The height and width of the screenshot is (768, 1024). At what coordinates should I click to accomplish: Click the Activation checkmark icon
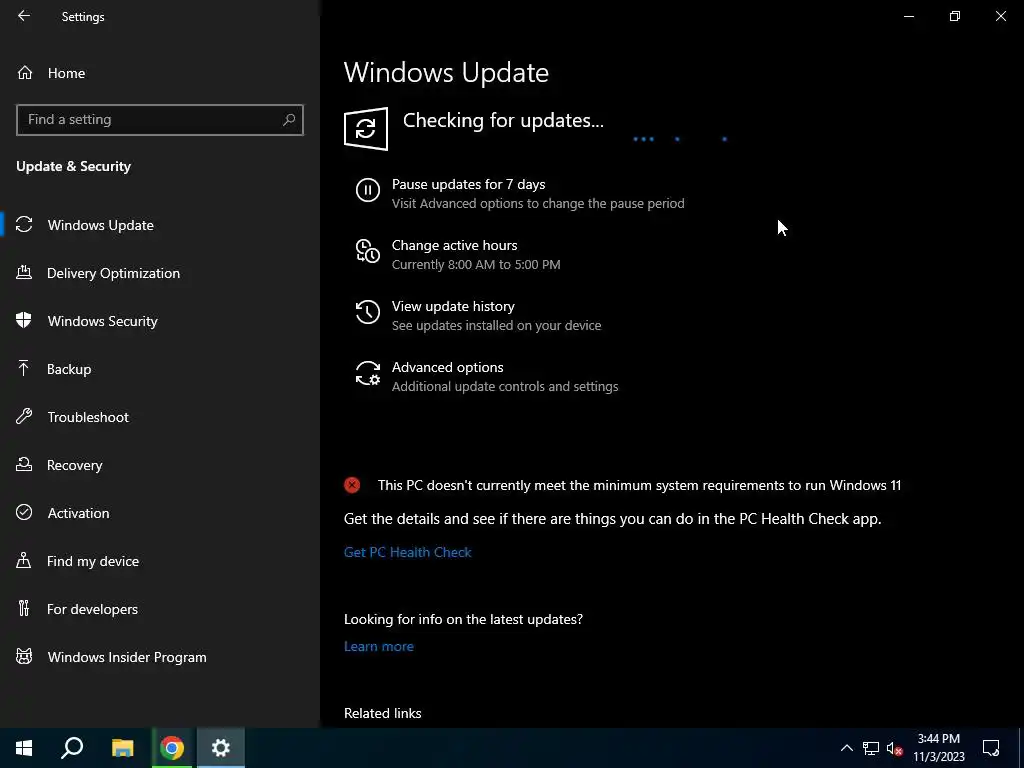tap(24, 513)
